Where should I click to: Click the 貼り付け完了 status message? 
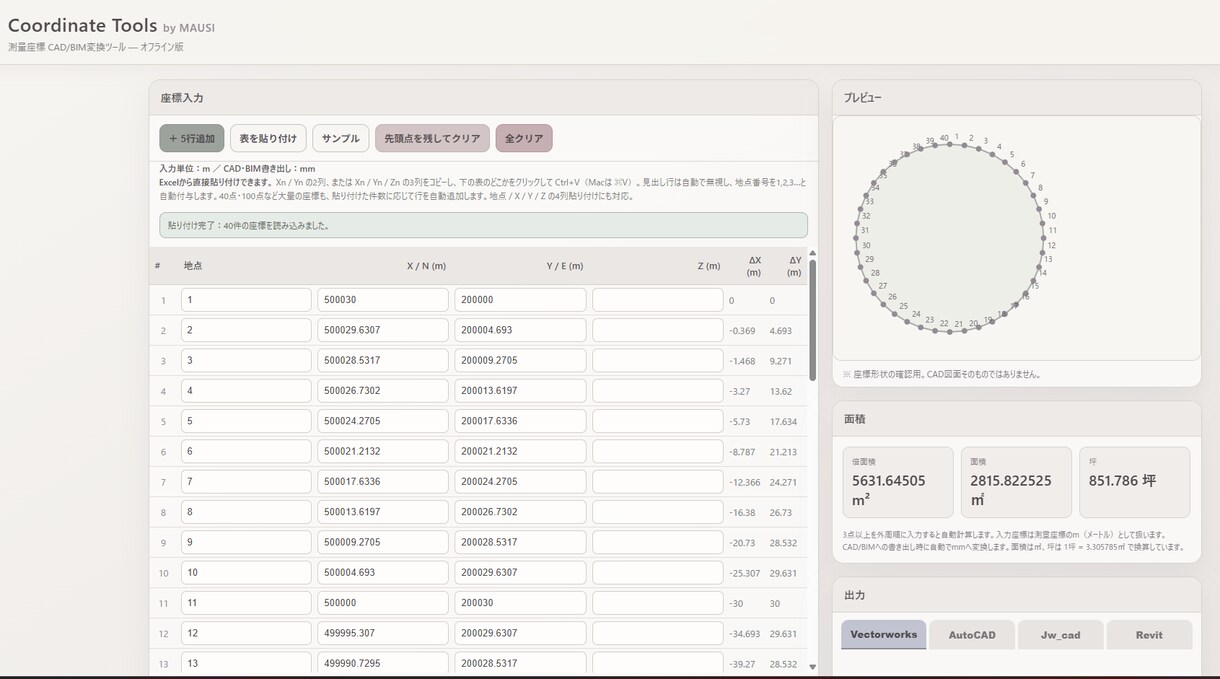click(x=483, y=225)
